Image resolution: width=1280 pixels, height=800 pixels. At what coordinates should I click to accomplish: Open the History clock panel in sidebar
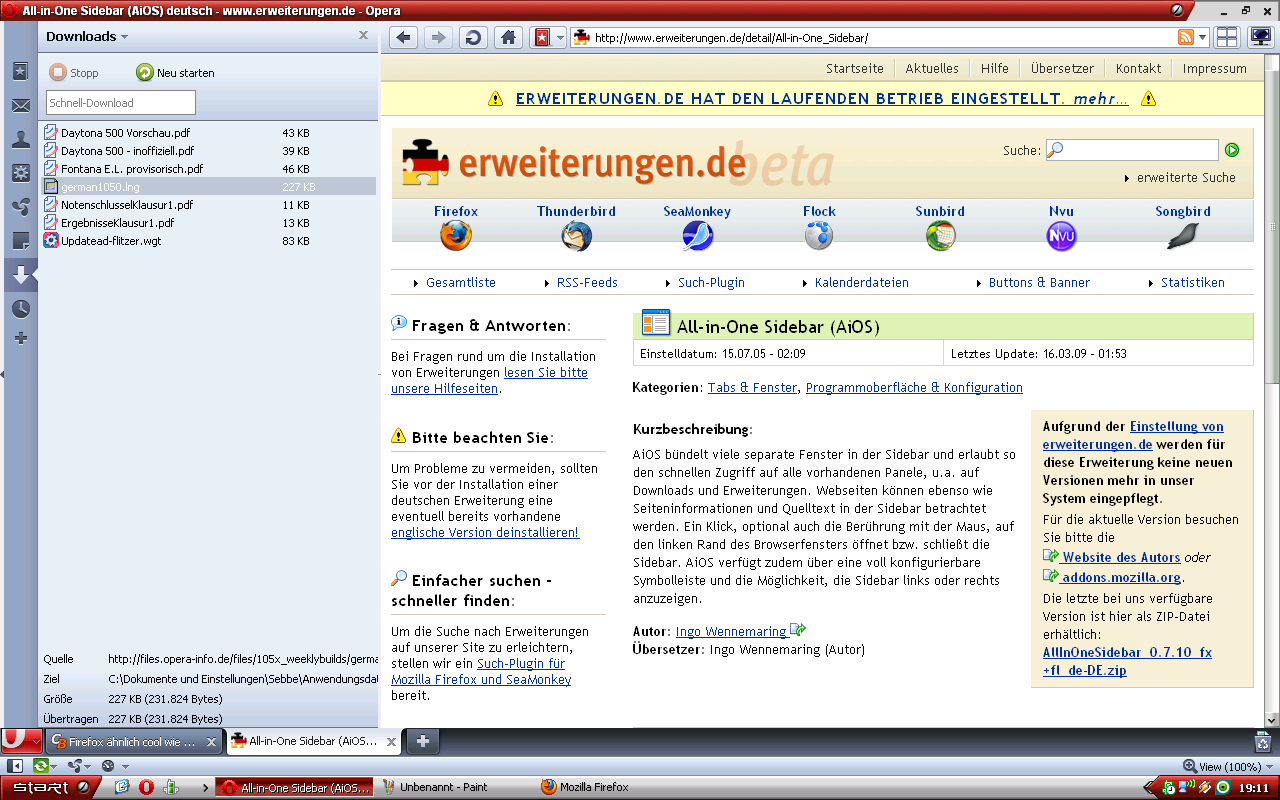[x=20, y=309]
